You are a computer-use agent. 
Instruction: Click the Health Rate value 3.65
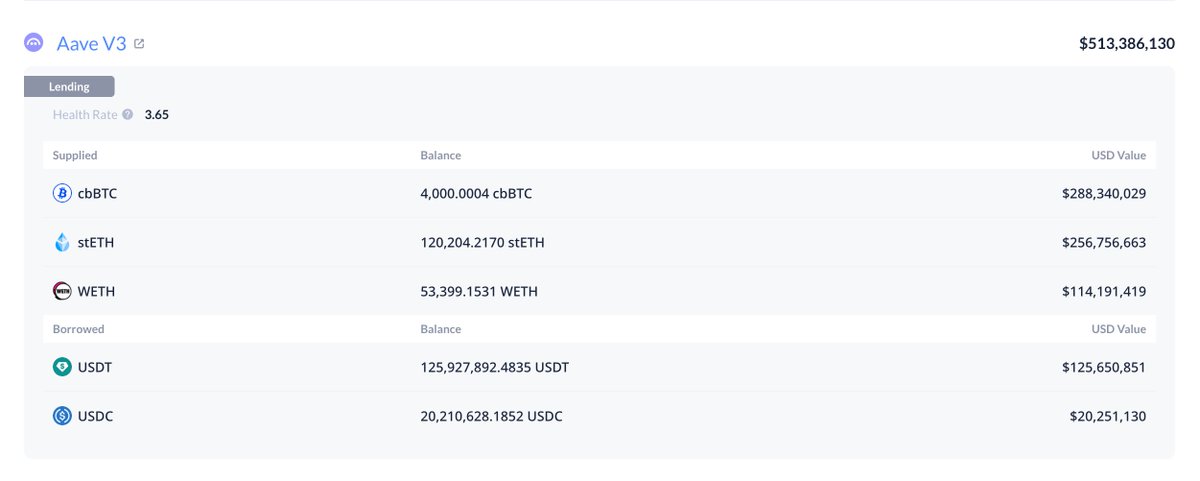click(157, 115)
